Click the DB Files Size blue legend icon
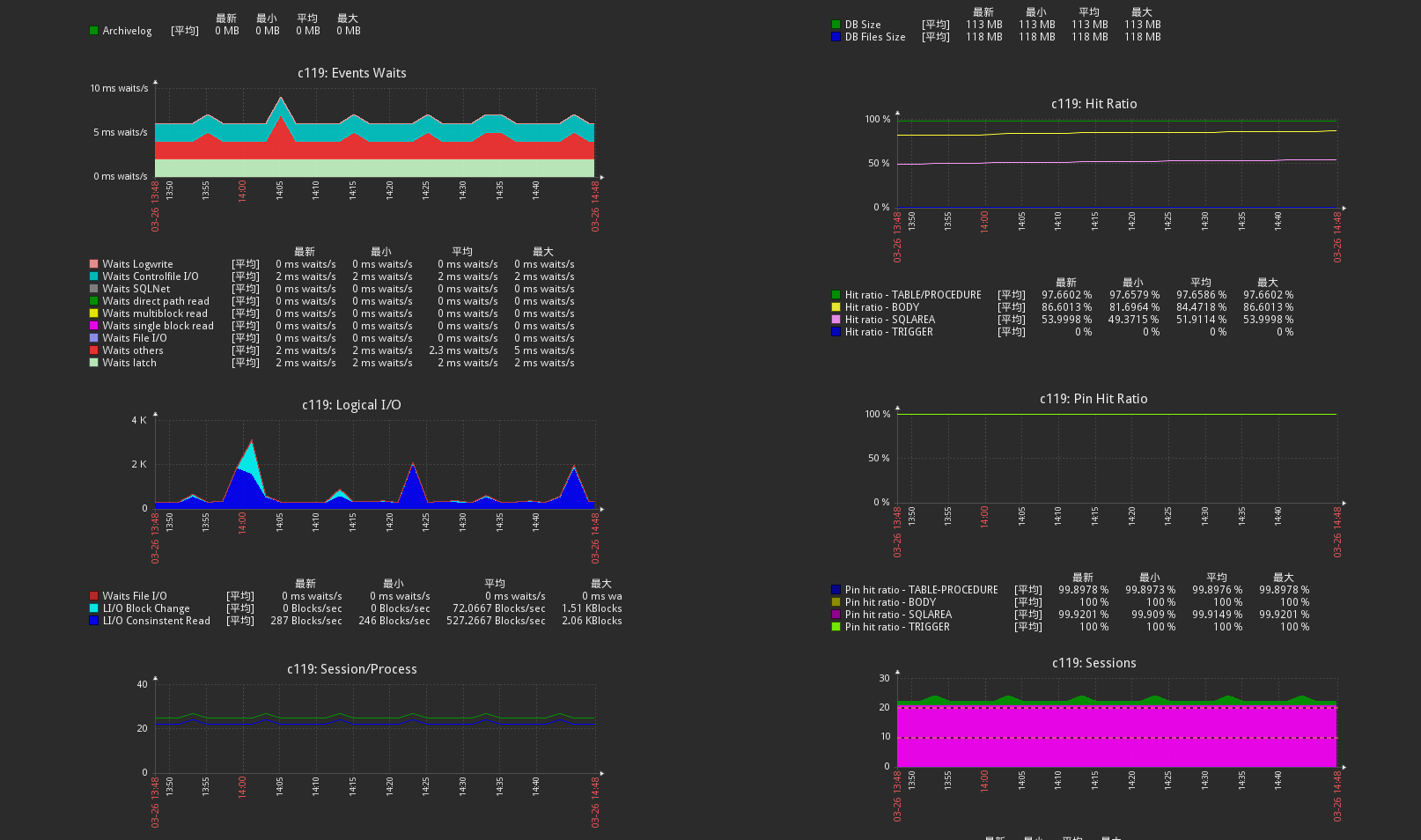The image size is (1421, 840). tap(835, 36)
